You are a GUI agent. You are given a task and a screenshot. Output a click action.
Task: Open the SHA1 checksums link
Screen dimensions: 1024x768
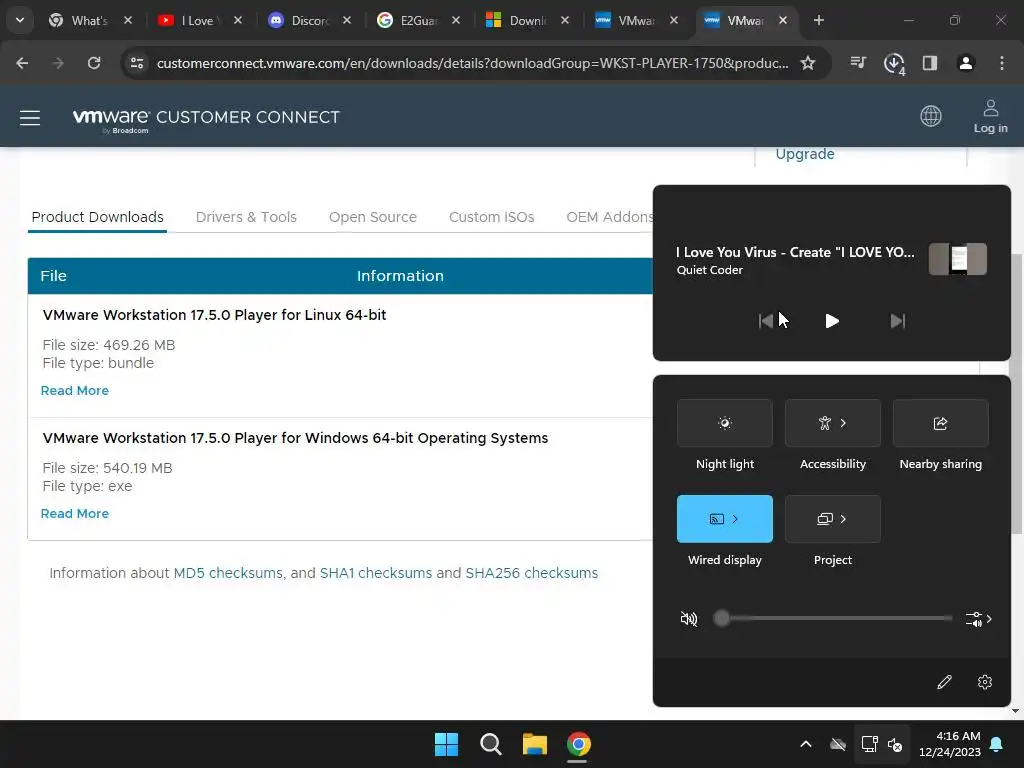376,573
